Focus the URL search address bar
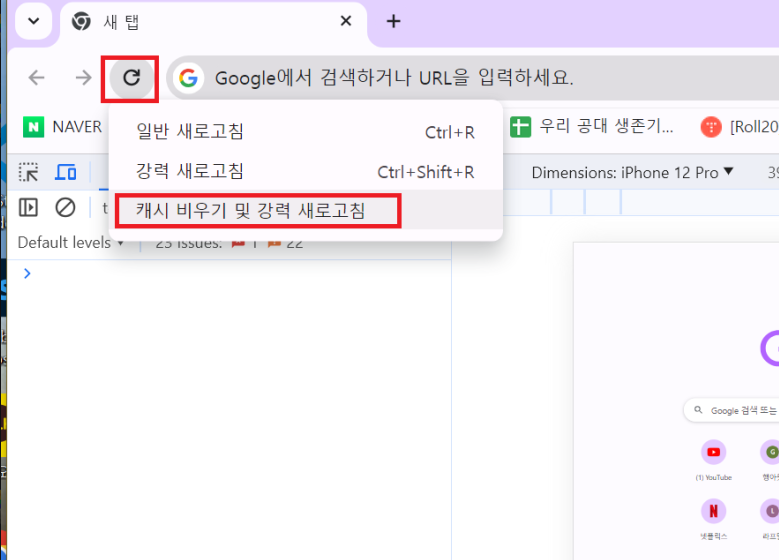Screen dimensions: 779x560 pyautogui.click(x=472, y=78)
